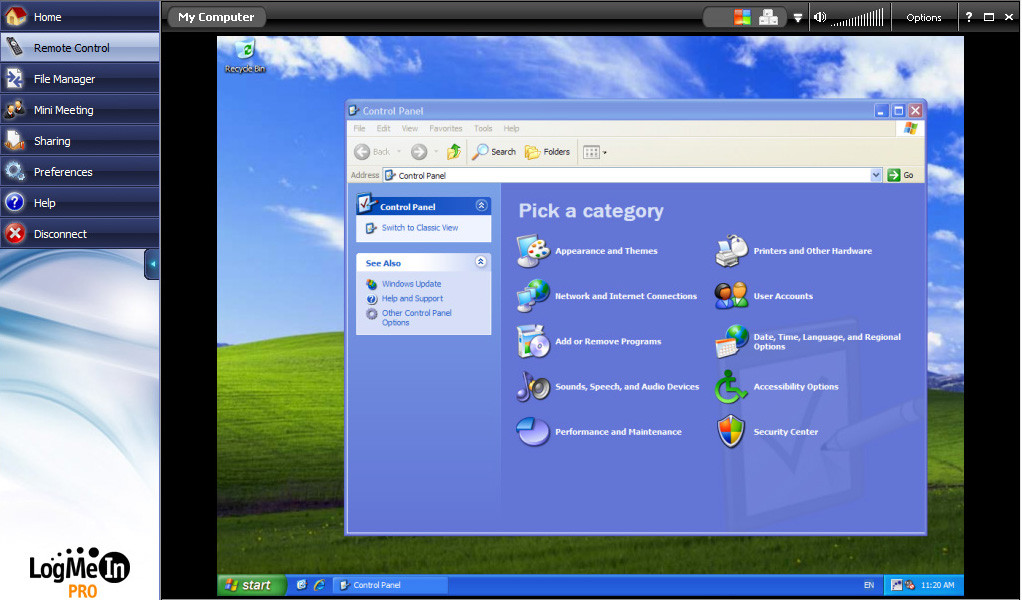Click the Add or Remove Programs disc icon
The image size is (1022, 600).
[533, 341]
